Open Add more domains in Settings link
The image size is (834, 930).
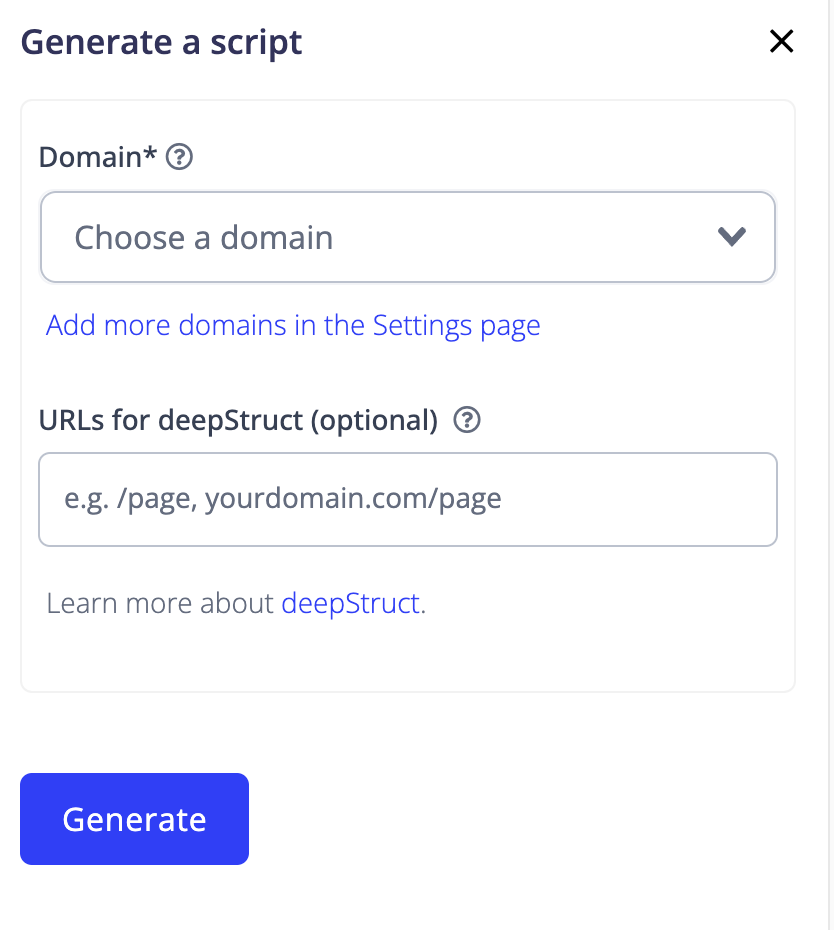coord(293,325)
